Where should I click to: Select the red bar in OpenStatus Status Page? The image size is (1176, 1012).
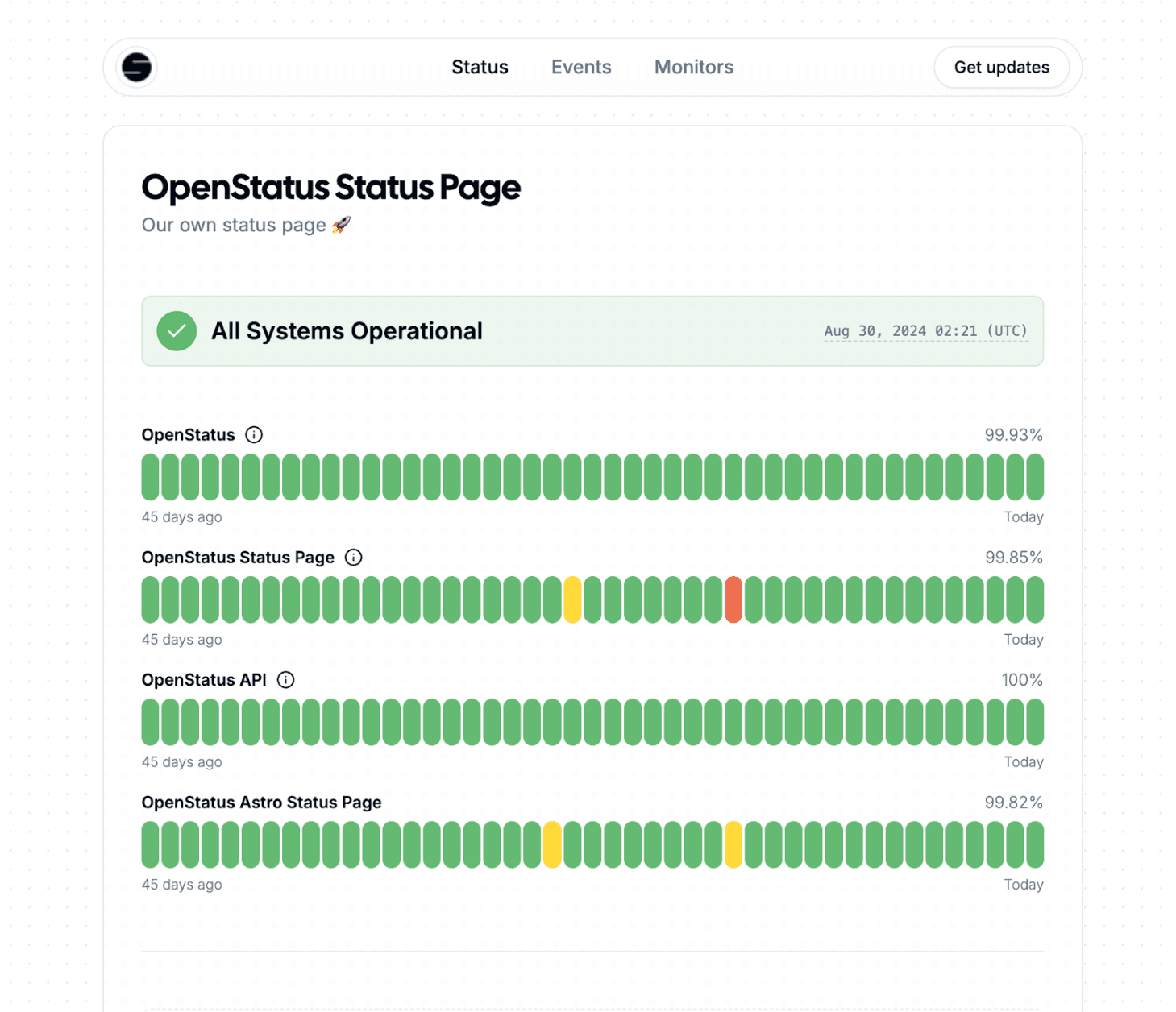click(x=733, y=599)
